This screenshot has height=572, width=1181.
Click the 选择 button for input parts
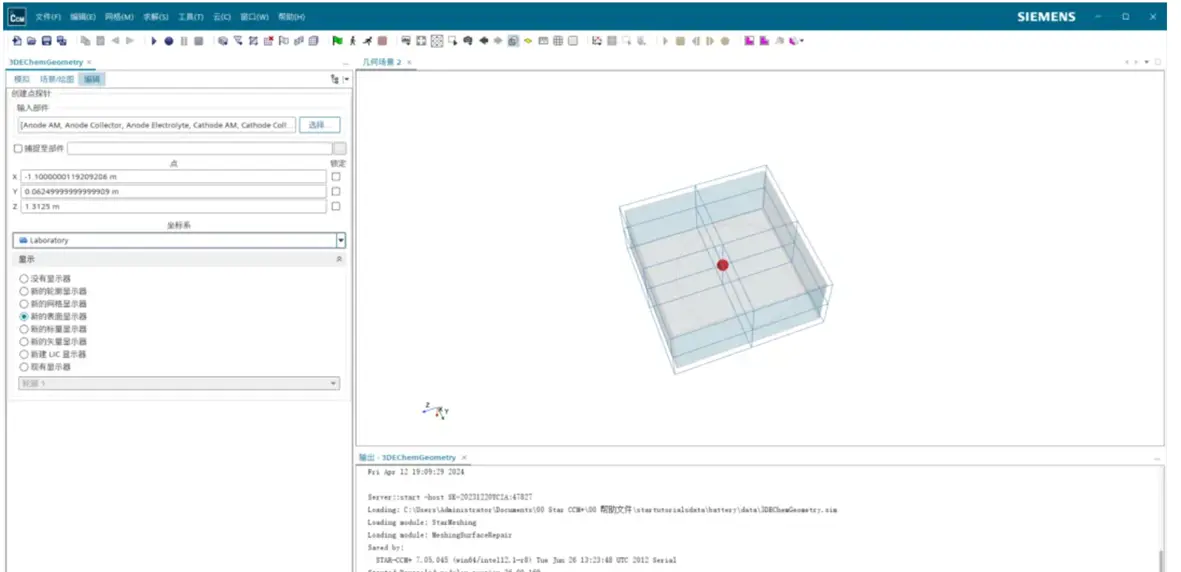pyautogui.click(x=319, y=125)
